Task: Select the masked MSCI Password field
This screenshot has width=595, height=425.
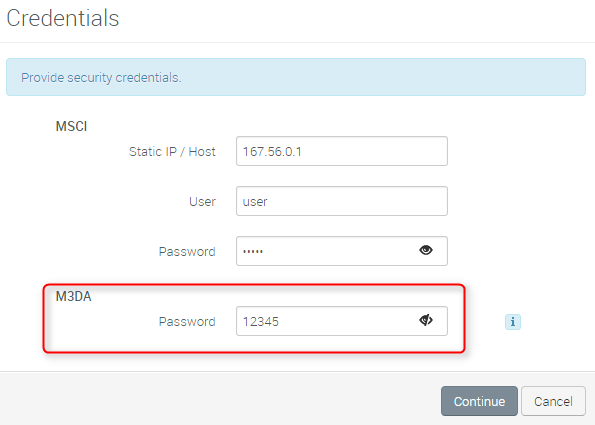Action: pyautogui.click(x=342, y=251)
